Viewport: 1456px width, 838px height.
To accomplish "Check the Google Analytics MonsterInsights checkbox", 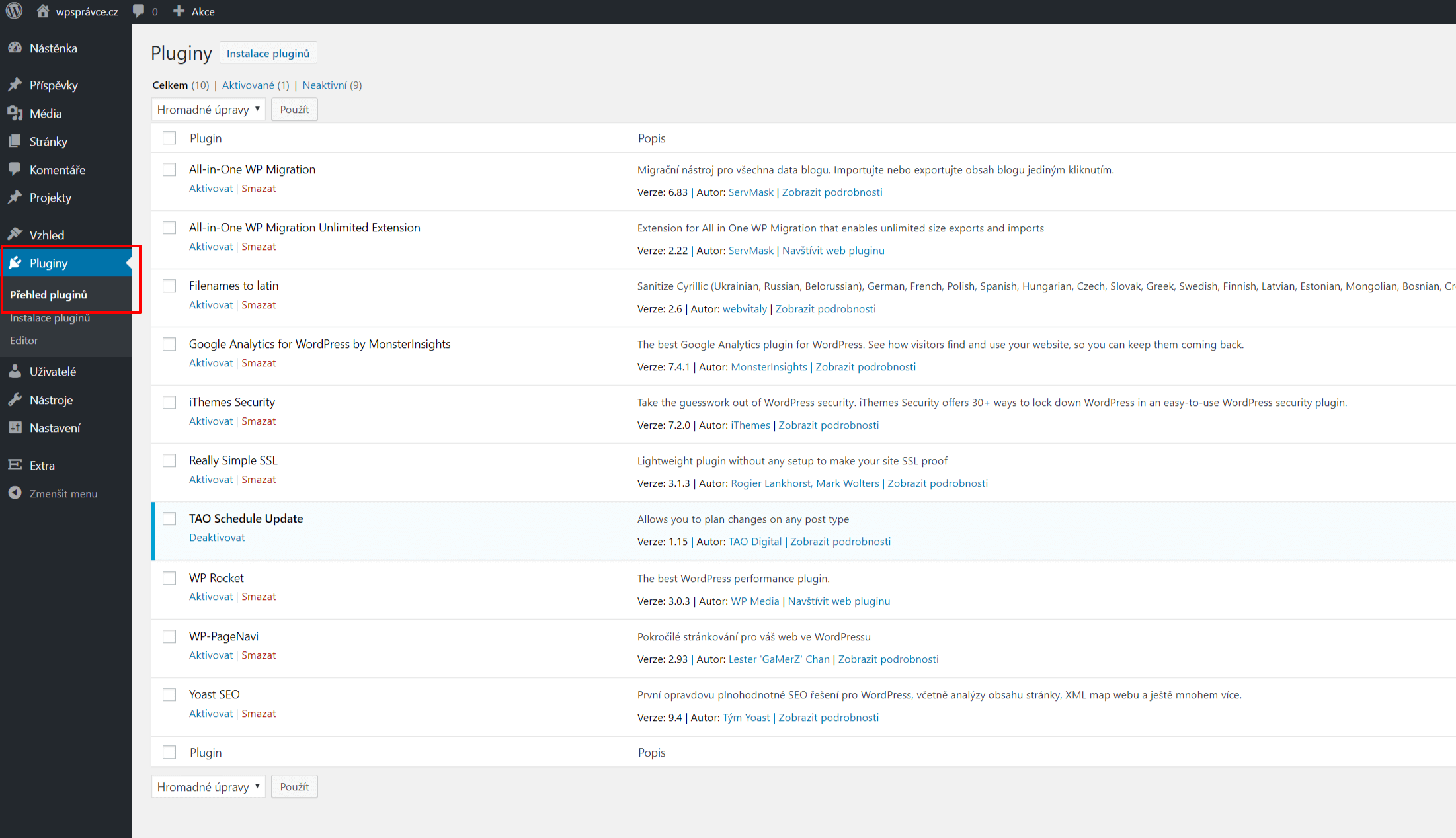I will click(169, 344).
